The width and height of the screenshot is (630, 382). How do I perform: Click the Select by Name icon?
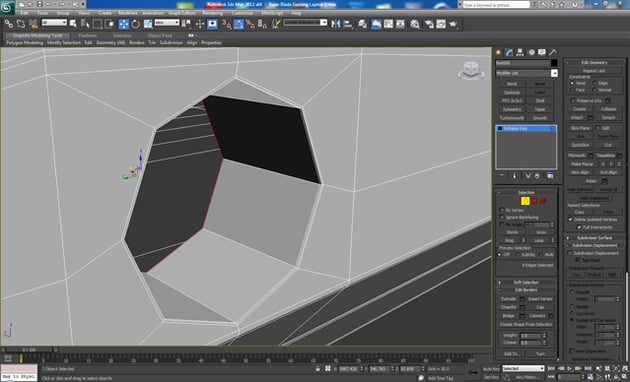(85, 24)
